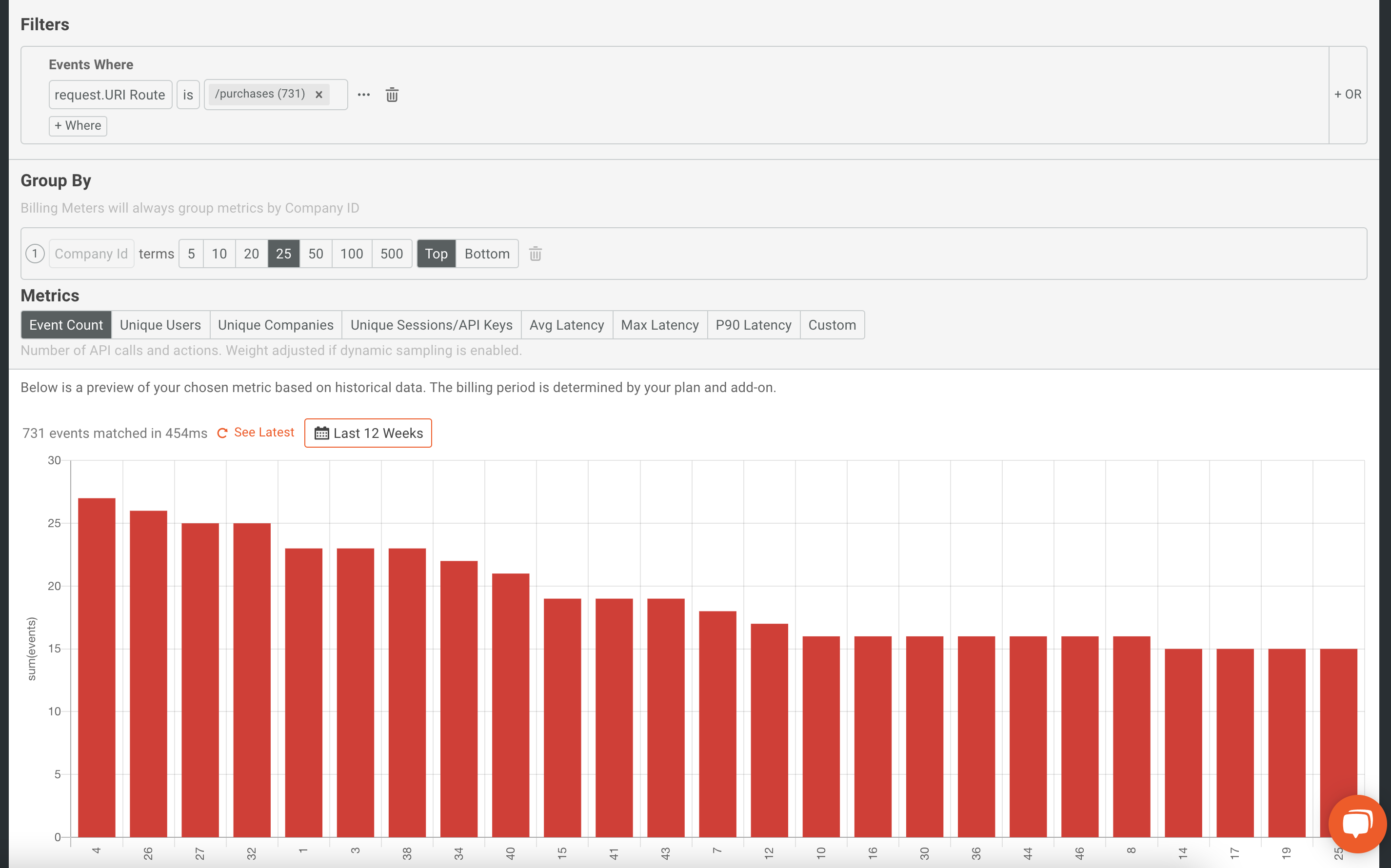The height and width of the screenshot is (868, 1391).
Task: Switch group ordering to Bottom
Action: coord(487,254)
